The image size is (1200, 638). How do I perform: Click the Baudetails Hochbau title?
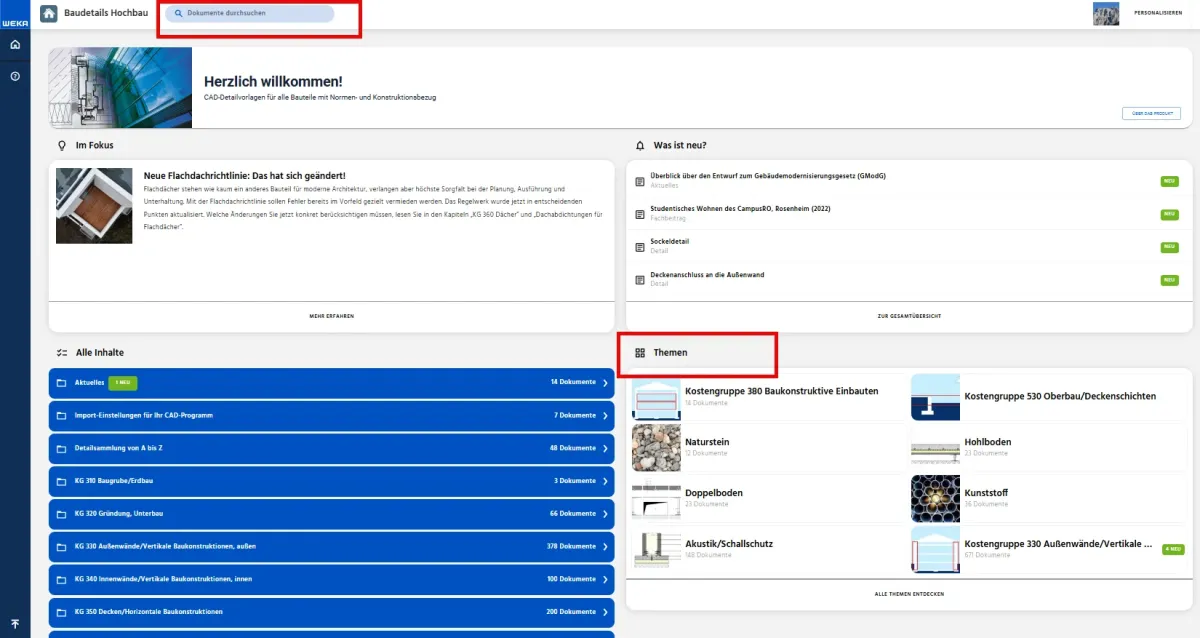[x=106, y=14]
